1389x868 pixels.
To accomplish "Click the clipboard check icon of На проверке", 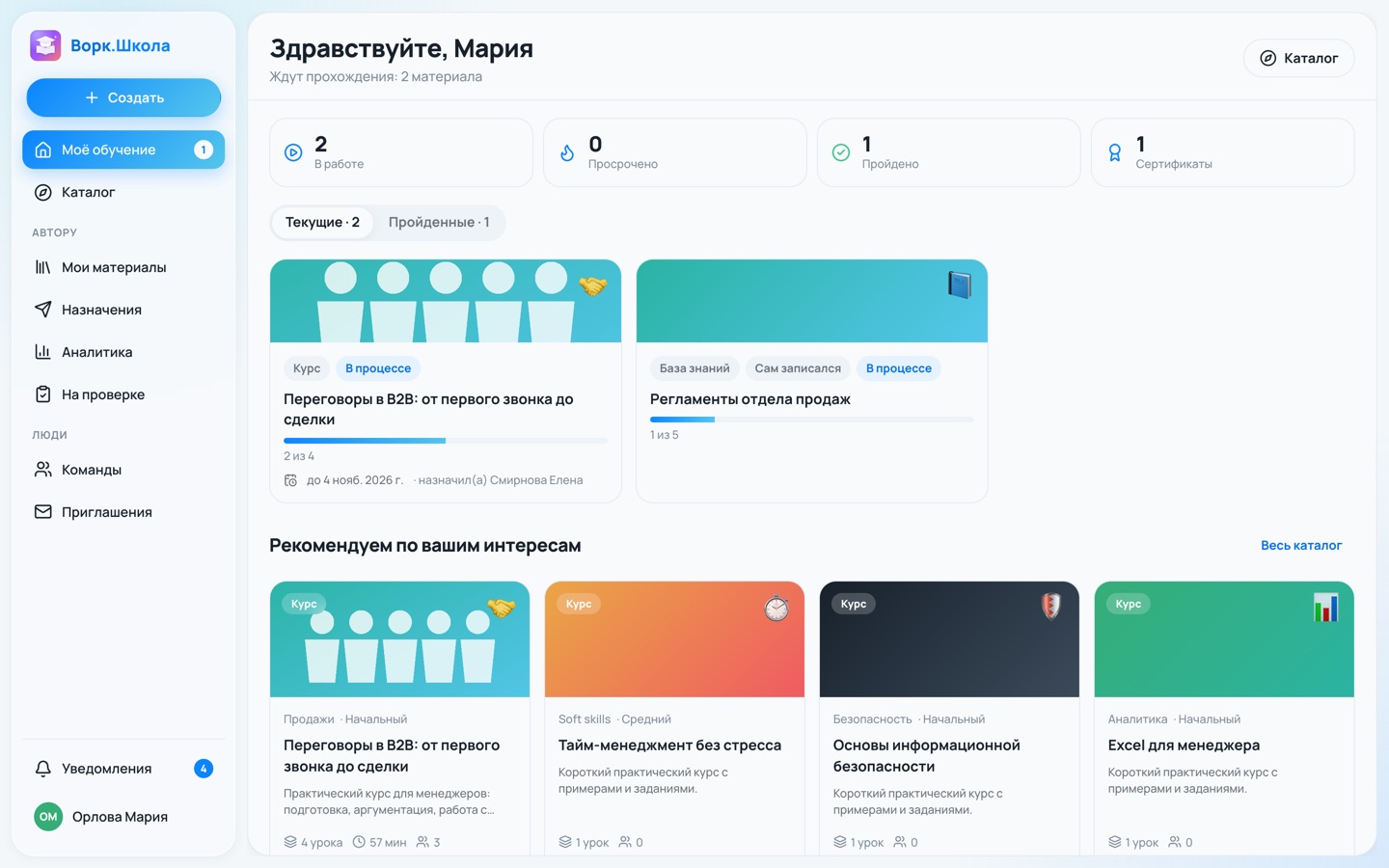I will pyautogui.click(x=42, y=394).
